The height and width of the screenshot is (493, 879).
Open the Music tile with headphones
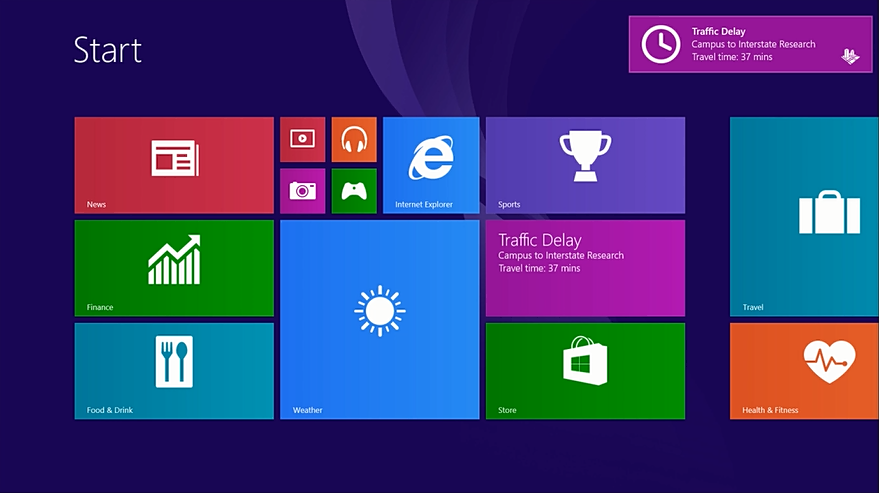point(354,139)
